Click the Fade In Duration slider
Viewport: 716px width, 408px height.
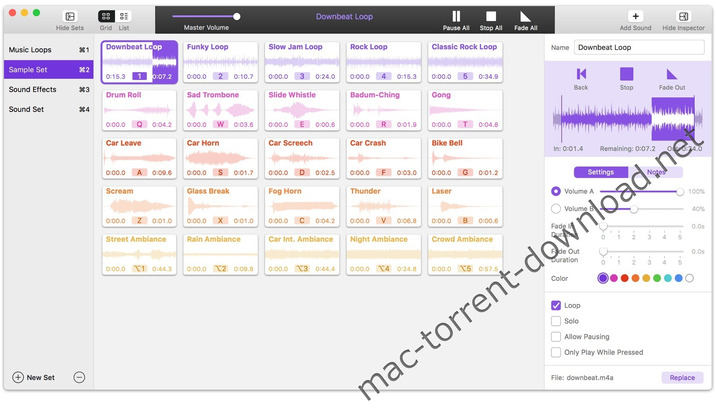coord(642,226)
